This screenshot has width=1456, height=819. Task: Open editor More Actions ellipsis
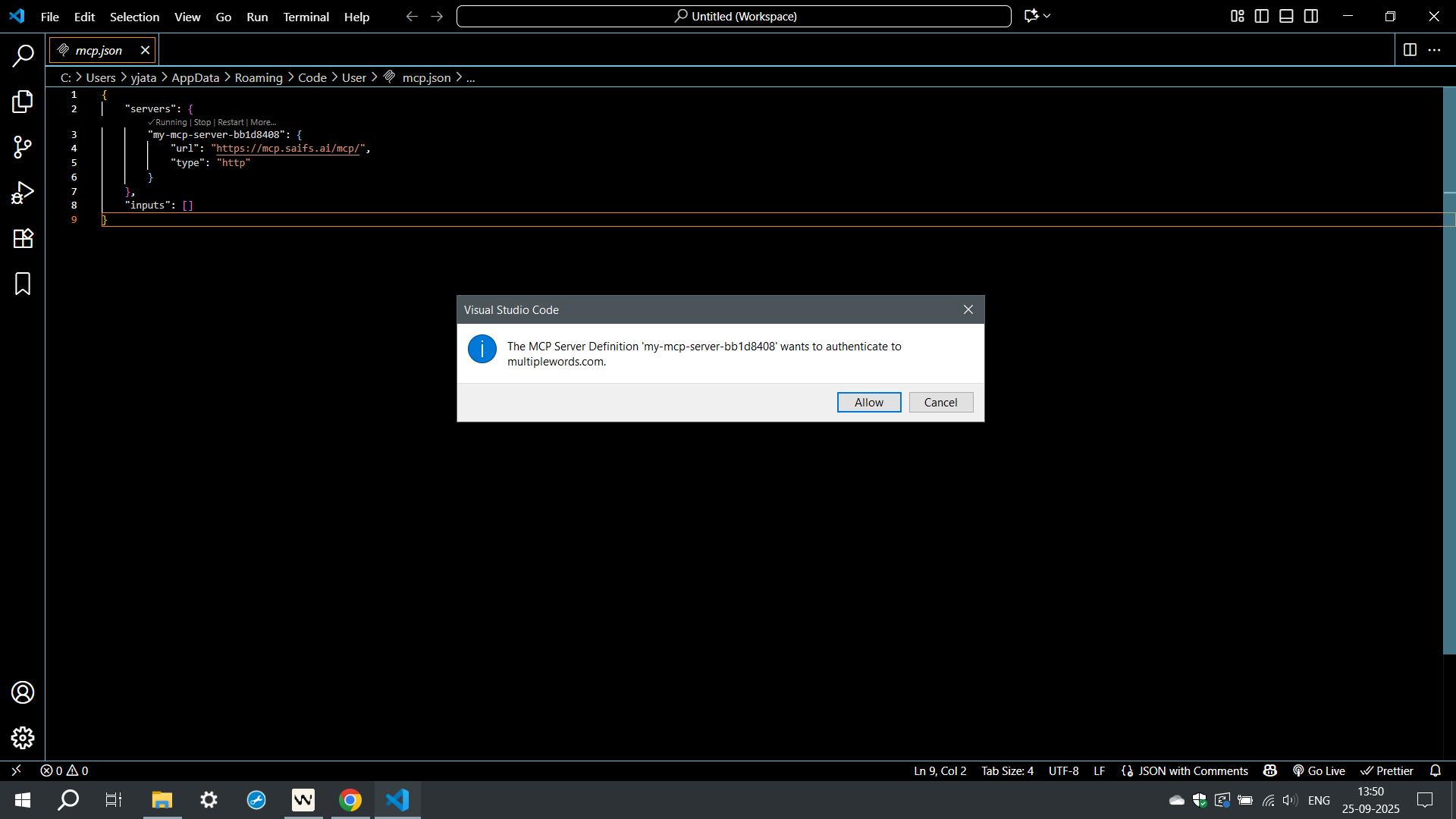click(x=1434, y=50)
